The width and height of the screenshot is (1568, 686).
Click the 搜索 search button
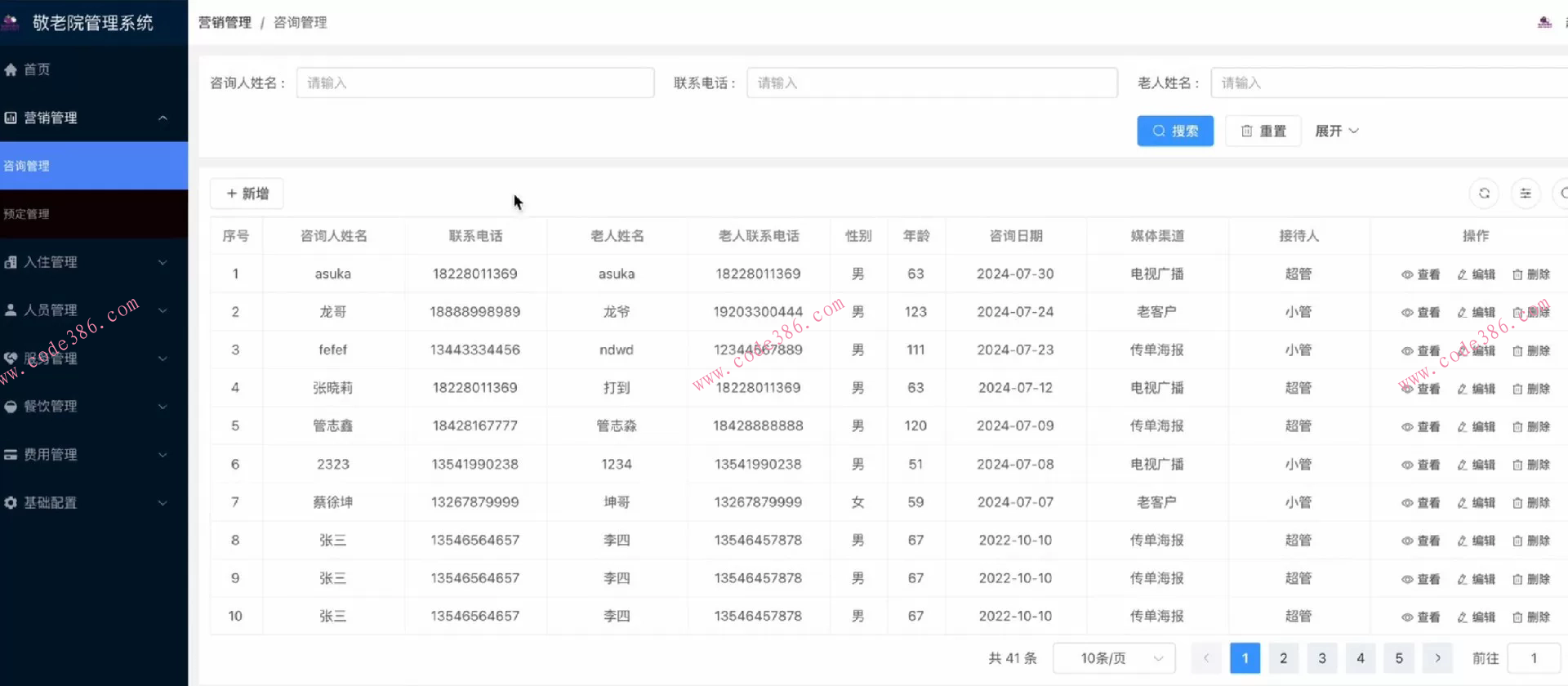1175,131
